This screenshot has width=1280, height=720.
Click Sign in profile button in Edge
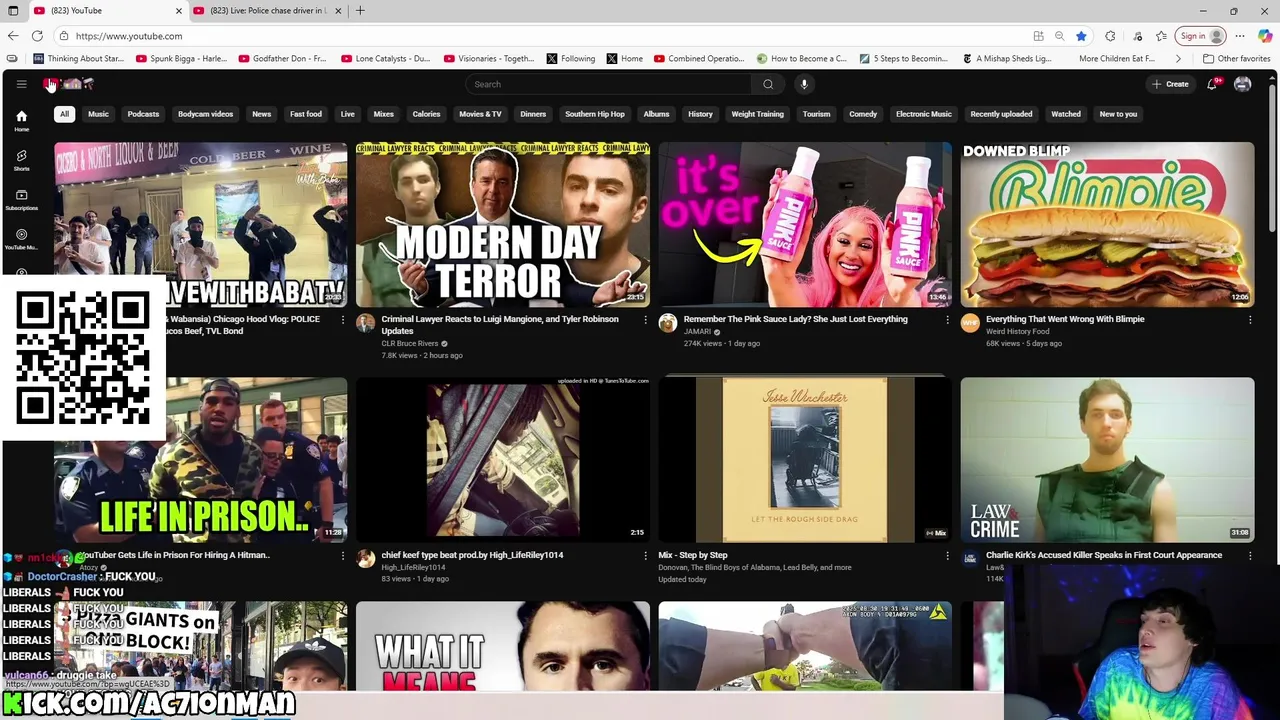point(1201,36)
